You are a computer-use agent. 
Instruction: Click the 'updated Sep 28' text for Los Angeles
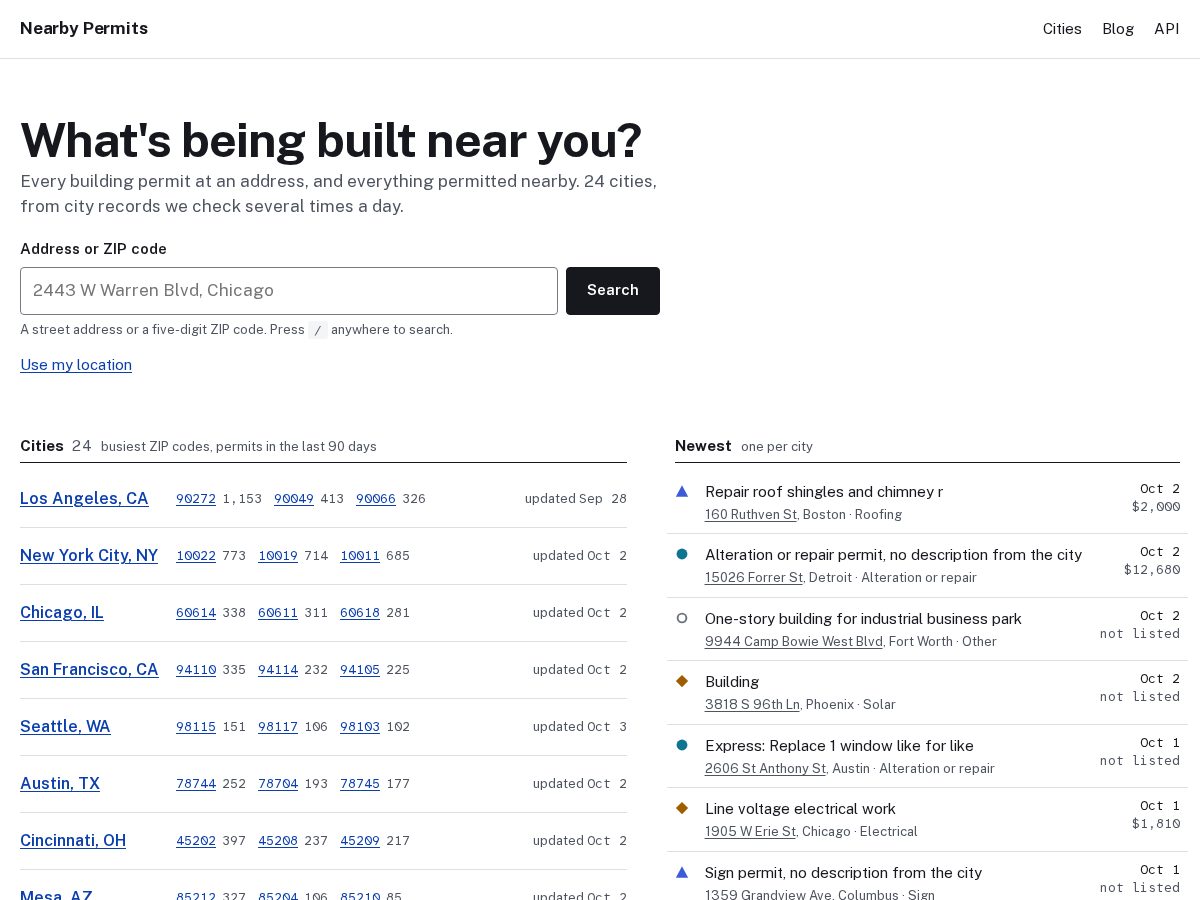pyautogui.click(x=576, y=499)
